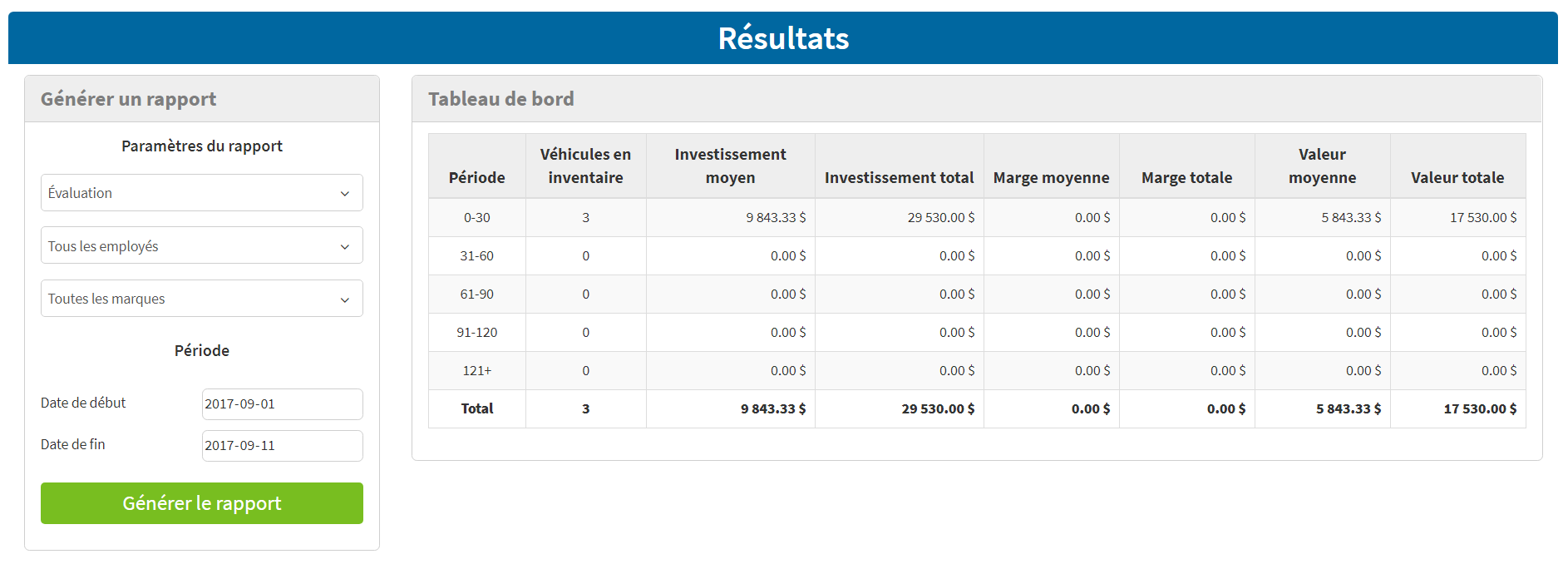Expand the Tous les employés dropdown
The image size is (1568, 569).
pyautogui.click(x=201, y=246)
